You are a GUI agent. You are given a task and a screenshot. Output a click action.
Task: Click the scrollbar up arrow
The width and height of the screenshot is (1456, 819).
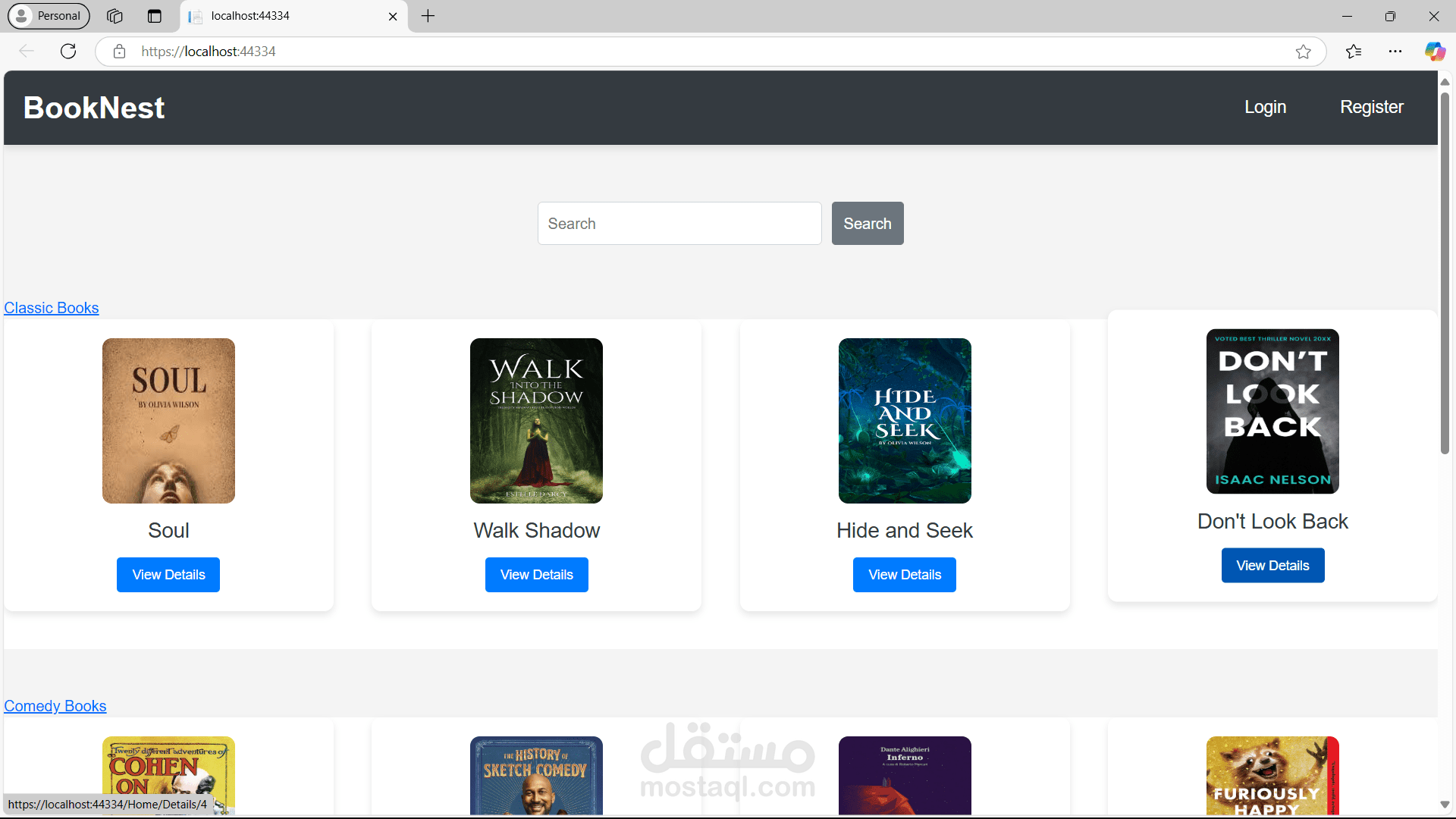point(1445,81)
